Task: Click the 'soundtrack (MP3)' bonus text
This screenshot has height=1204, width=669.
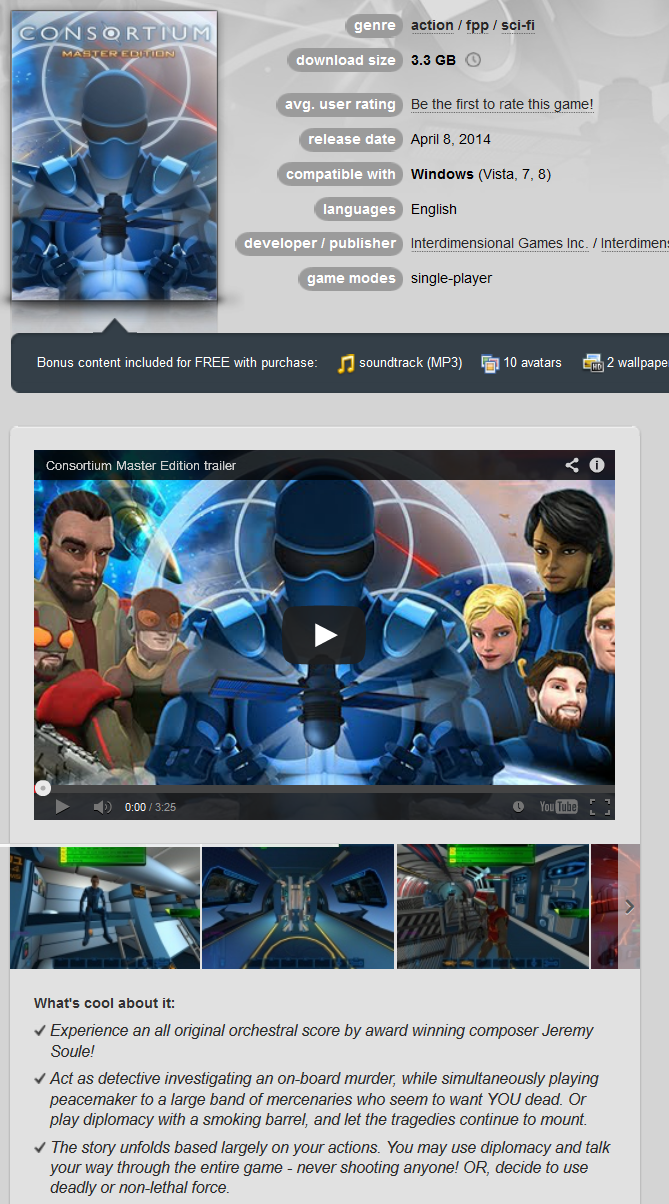Action: pyautogui.click(x=411, y=363)
